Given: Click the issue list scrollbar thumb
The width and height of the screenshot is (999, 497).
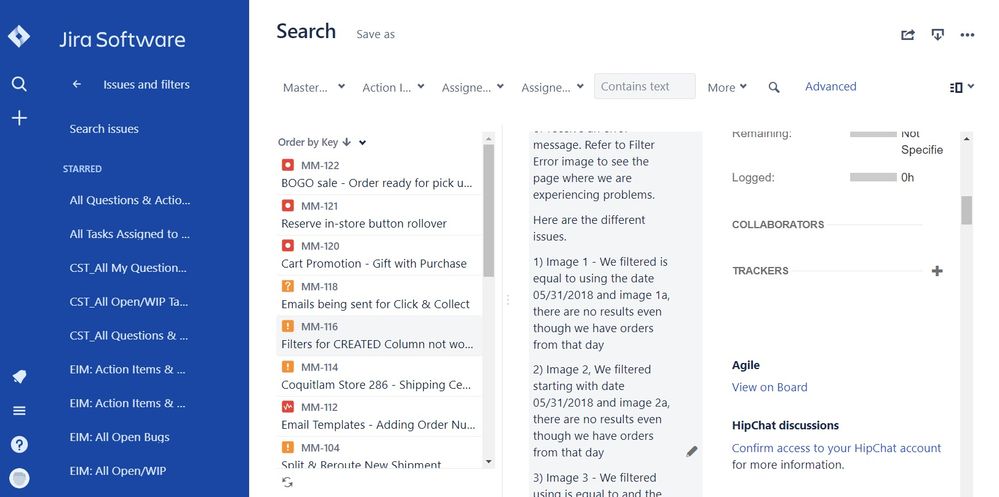Looking at the screenshot, I should coord(489,210).
